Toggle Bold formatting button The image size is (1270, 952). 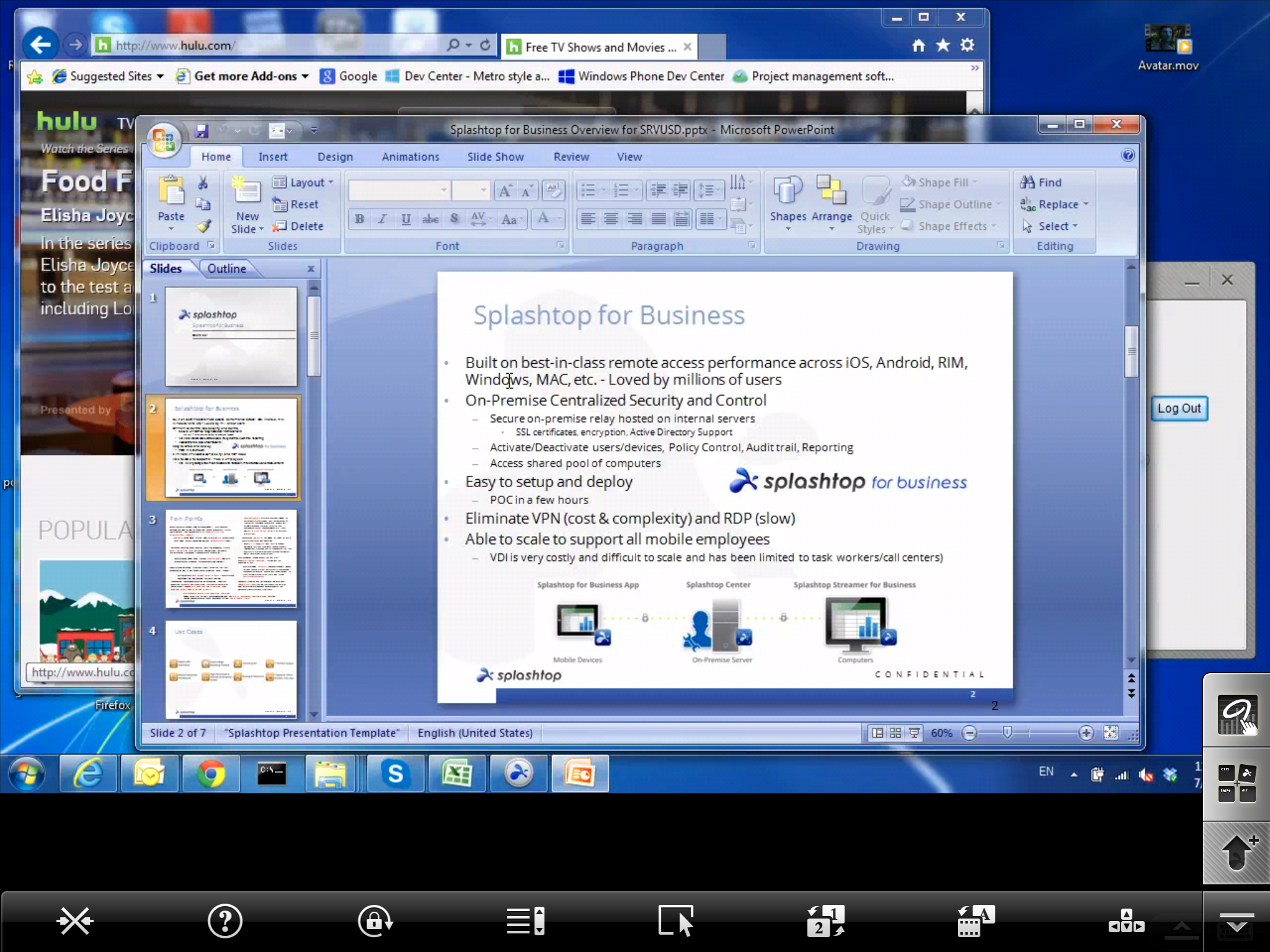click(x=359, y=219)
